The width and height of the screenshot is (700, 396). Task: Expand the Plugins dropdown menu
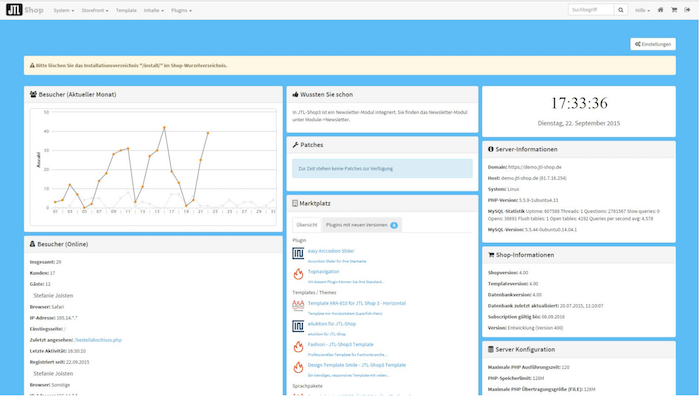(x=181, y=10)
